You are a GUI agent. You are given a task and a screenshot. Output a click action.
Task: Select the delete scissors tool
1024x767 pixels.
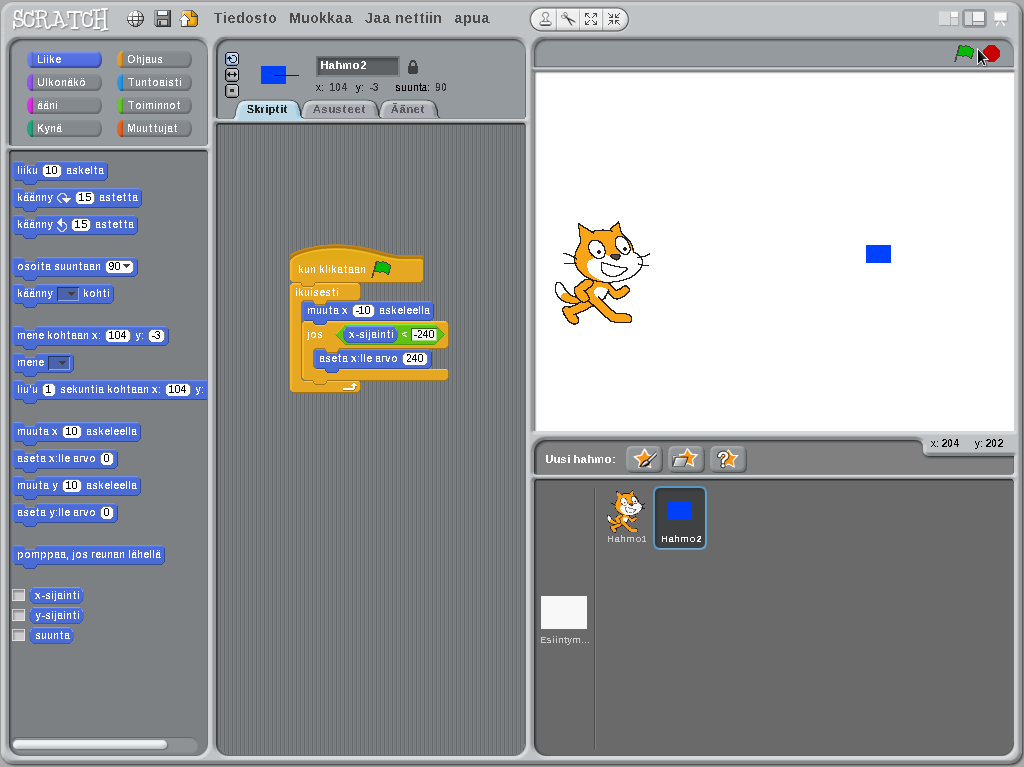[568, 20]
